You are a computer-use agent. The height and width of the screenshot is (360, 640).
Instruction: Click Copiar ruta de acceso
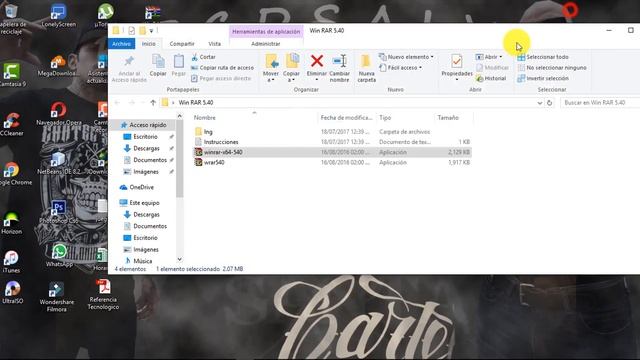(x=222, y=68)
